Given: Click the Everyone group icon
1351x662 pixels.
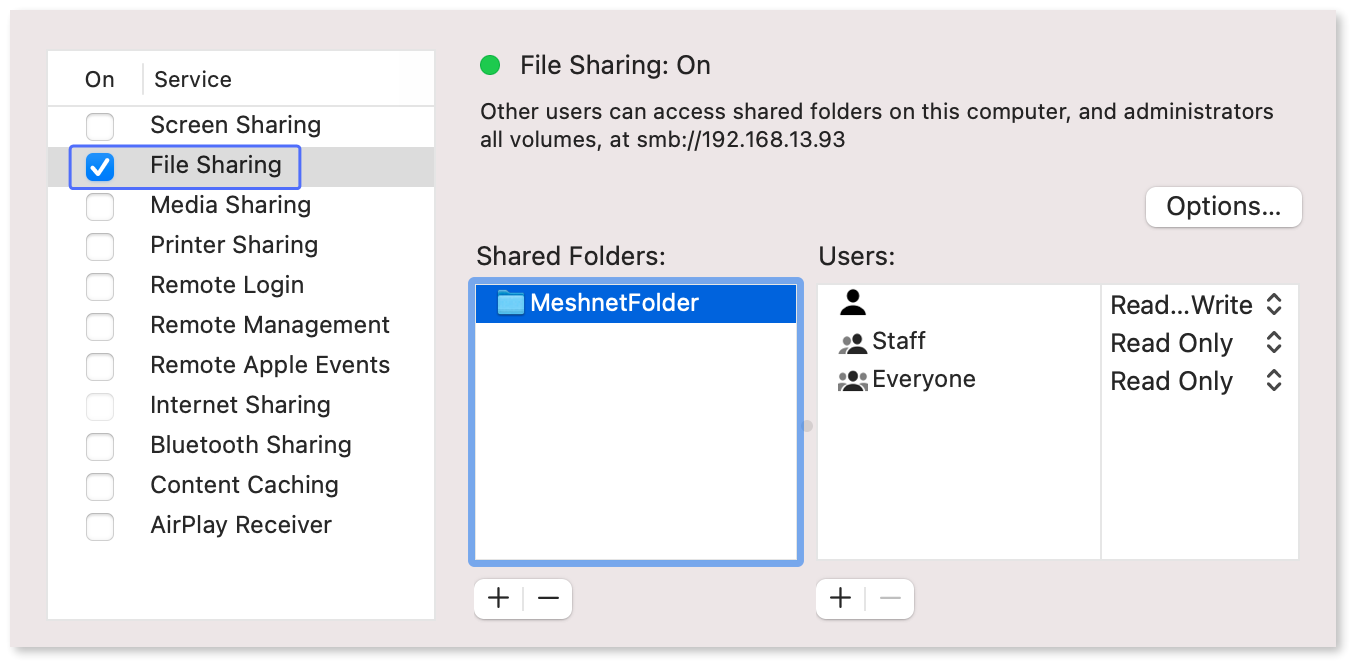Looking at the screenshot, I should coord(852,379).
